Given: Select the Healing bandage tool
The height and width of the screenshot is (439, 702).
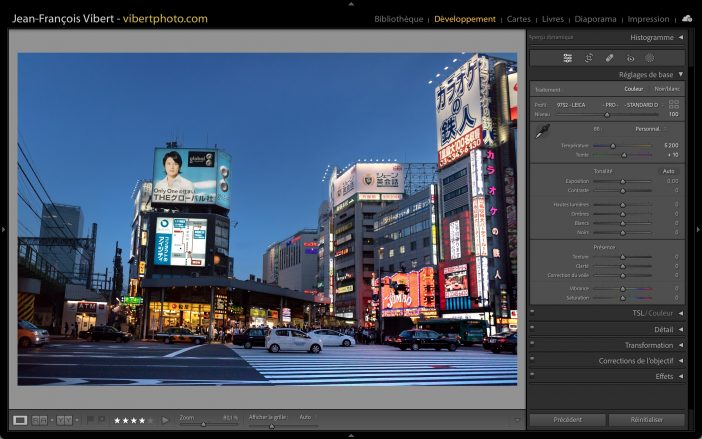Looking at the screenshot, I should click(x=610, y=58).
